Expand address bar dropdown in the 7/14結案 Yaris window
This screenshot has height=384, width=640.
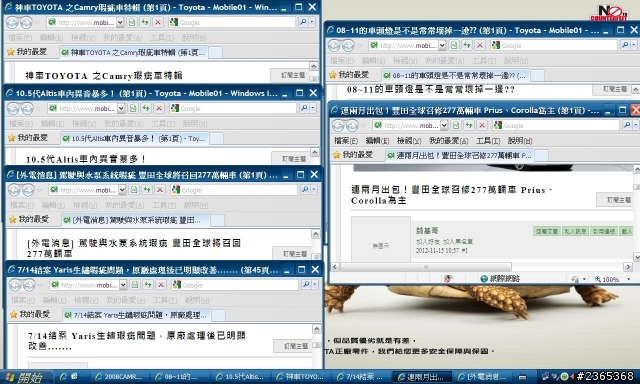pyautogui.click(x=123, y=285)
